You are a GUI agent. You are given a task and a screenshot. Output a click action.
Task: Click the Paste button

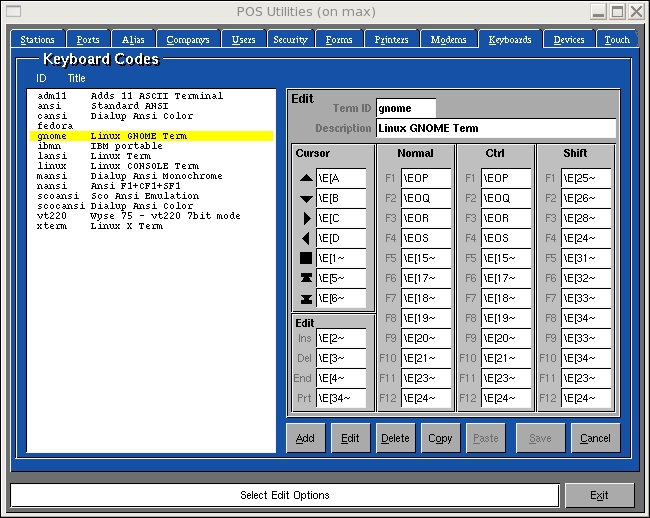485,438
